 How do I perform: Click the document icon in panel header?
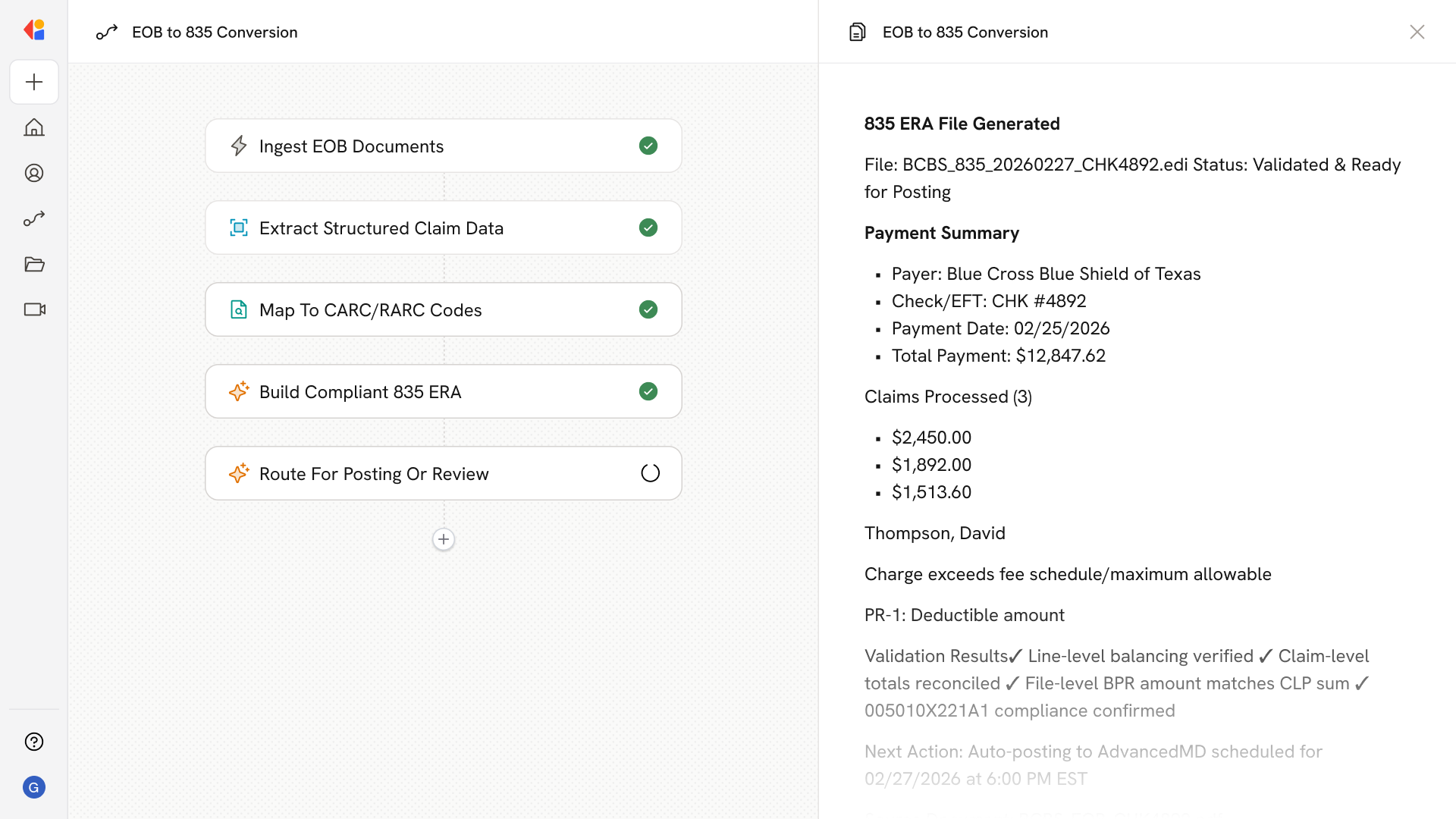(x=857, y=32)
